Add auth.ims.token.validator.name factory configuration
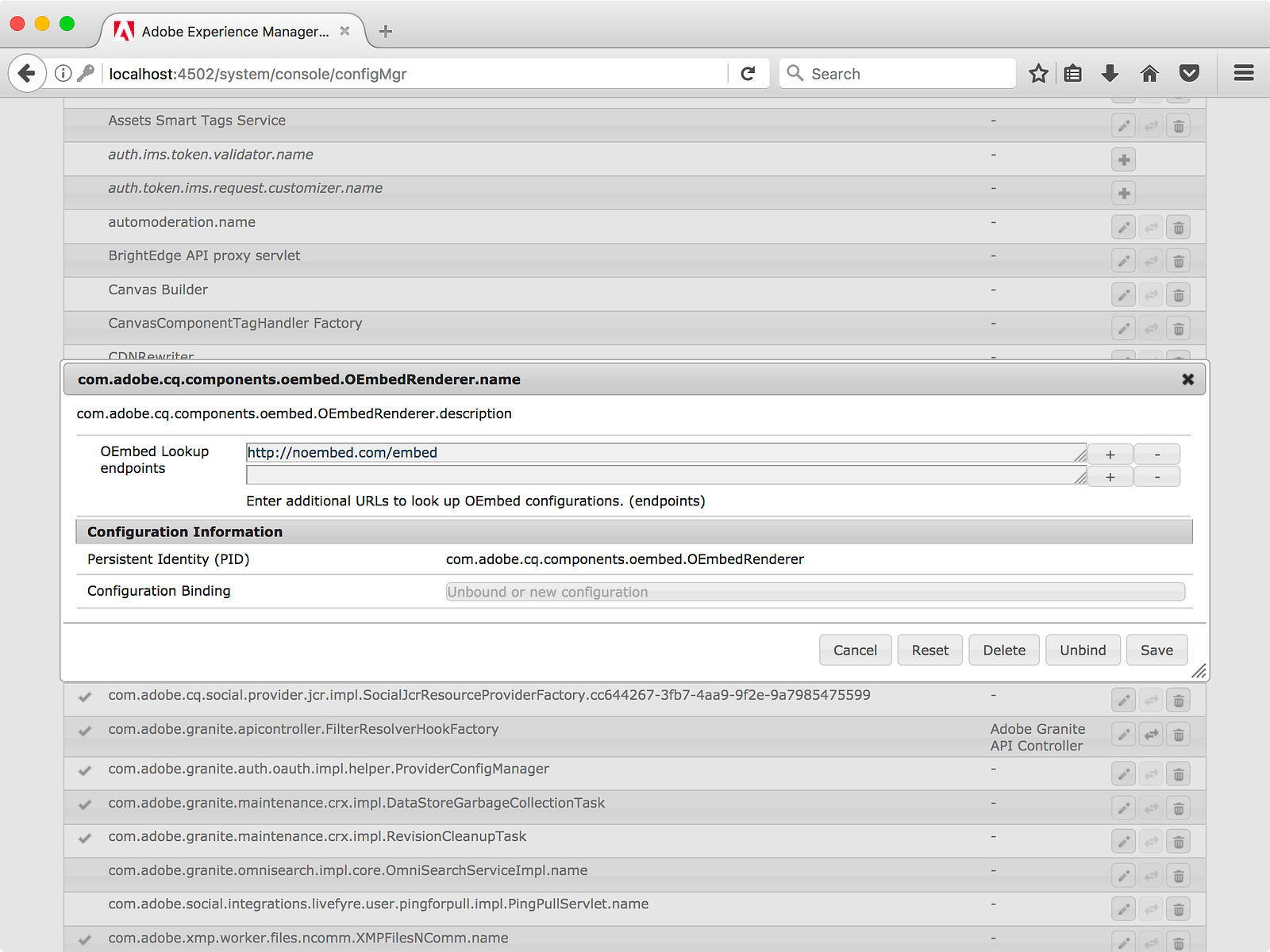Screen dimensions: 1270x952 click(x=1124, y=159)
